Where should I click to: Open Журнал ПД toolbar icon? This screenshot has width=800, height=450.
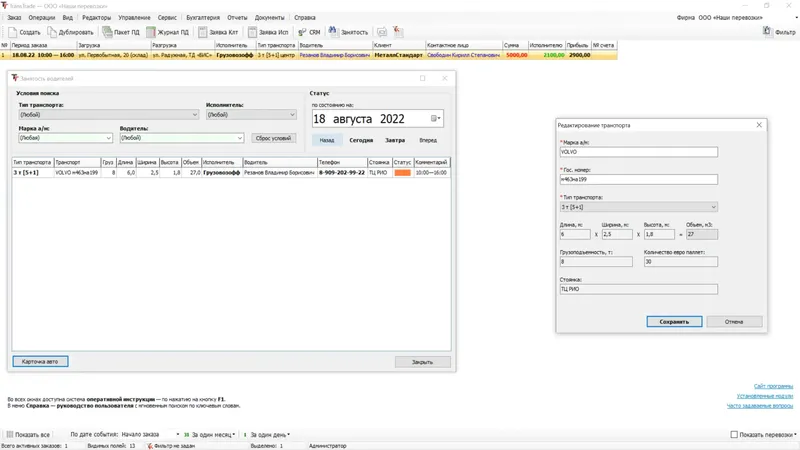point(151,32)
